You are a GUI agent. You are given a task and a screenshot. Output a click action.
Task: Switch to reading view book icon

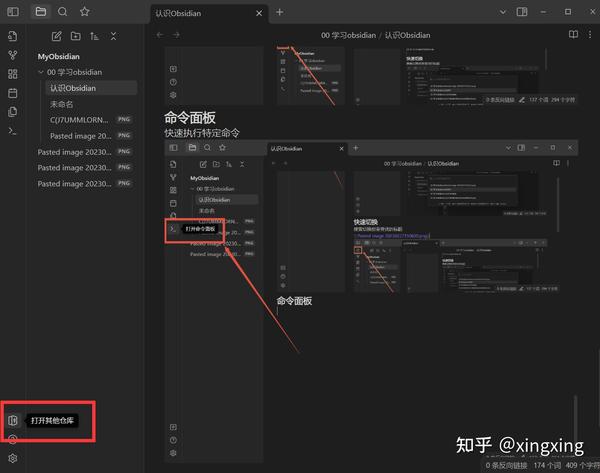tap(573, 34)
